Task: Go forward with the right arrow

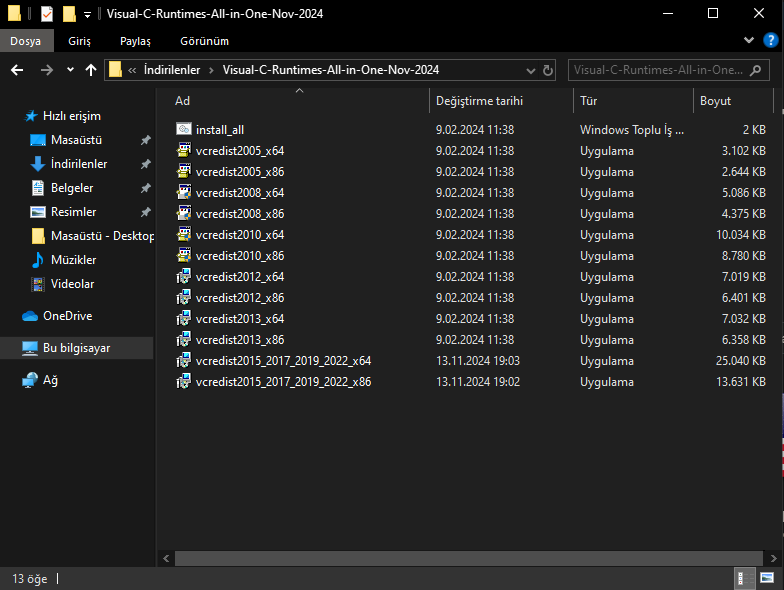Action: 46,70
